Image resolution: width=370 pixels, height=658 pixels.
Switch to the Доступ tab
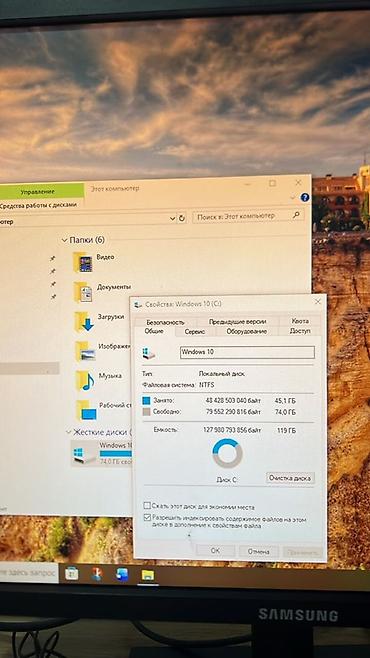[300, 331]
